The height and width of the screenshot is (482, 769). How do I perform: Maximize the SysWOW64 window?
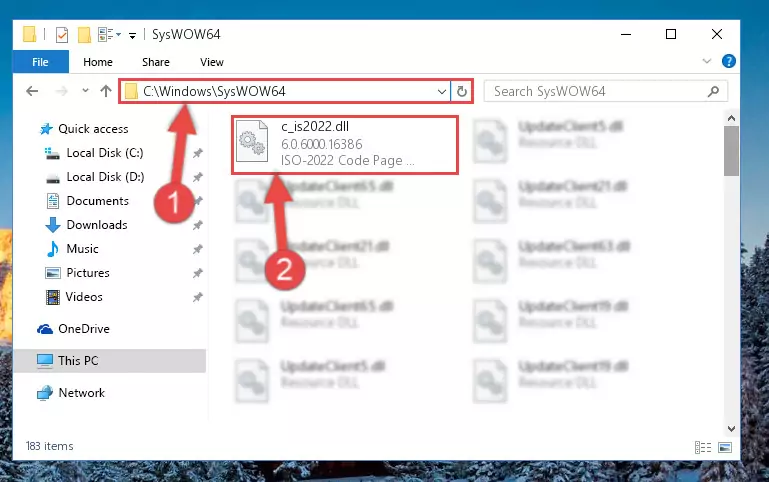[x=671, y=34]
